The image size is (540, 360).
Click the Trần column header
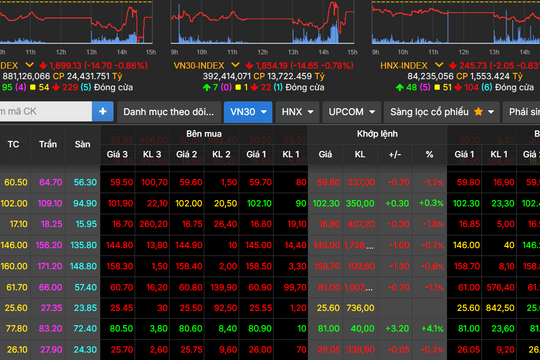click(x=48, y=144)
